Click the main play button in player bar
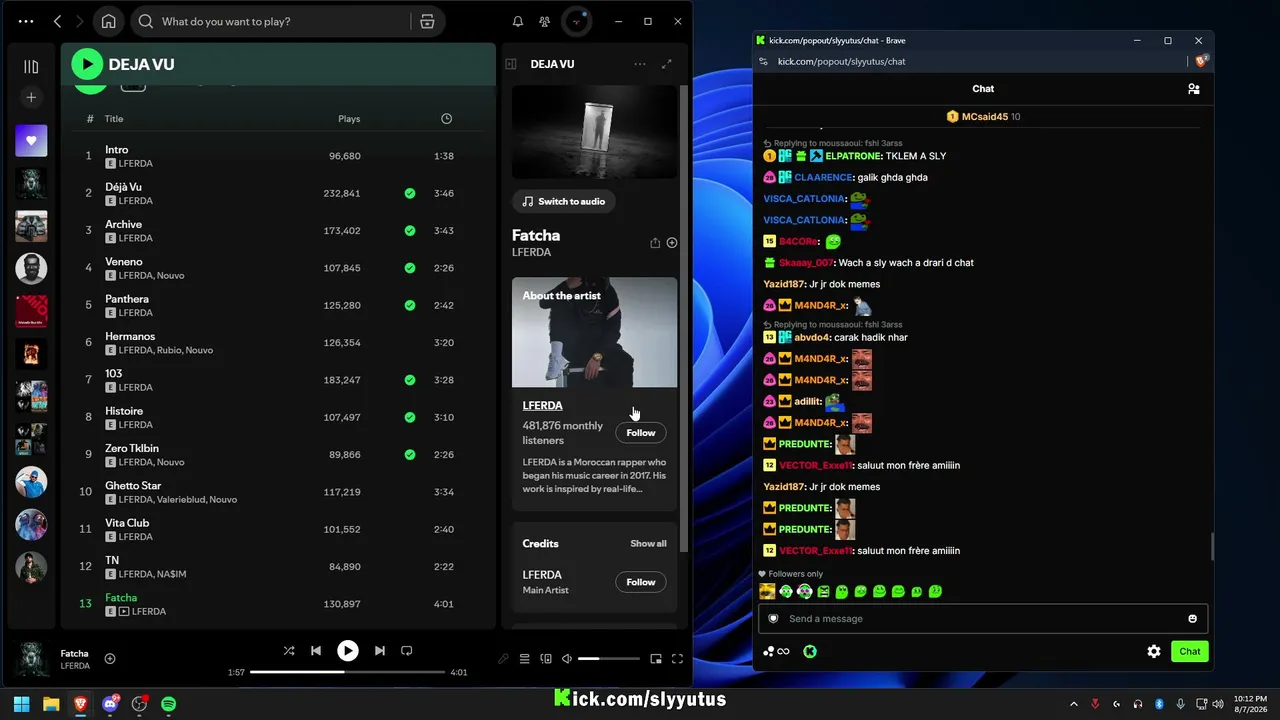This screenshot has height=720, width=1280. tap(347, 651)
